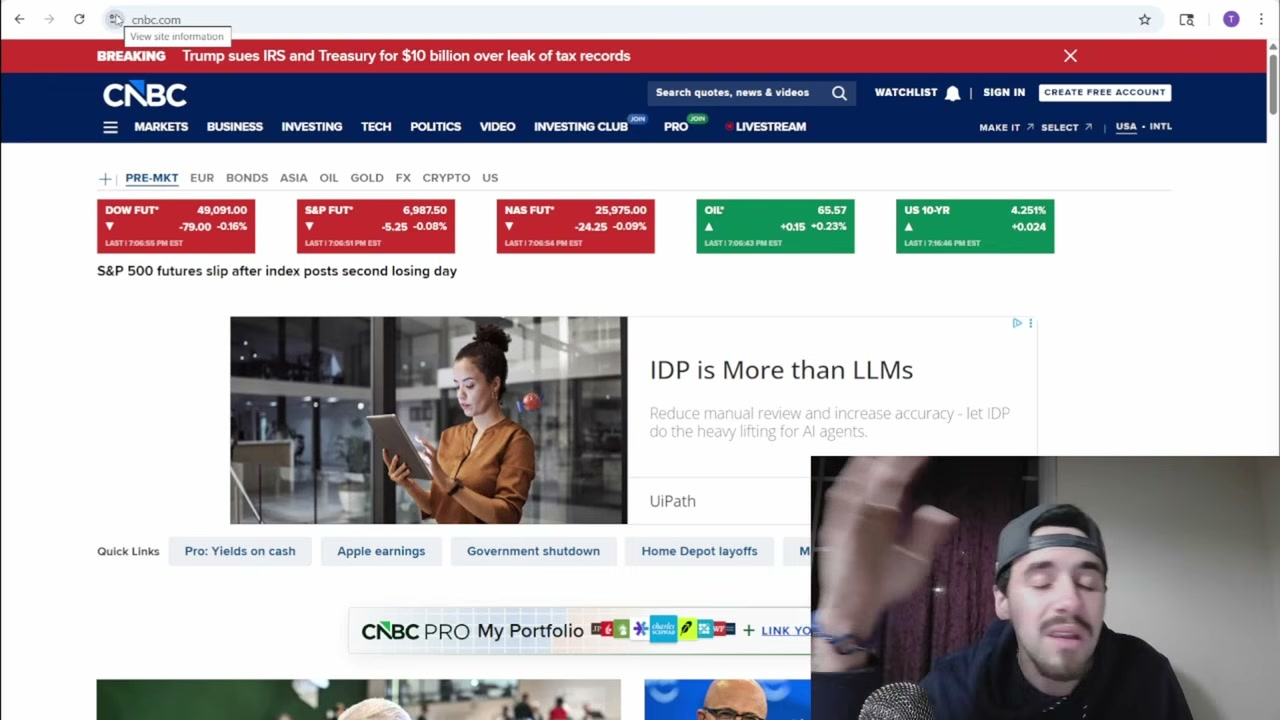This screenshot has height=720, width=1280.
Task: Open the VIDEO menu
Action: pyautogui.click(x=497, y=127)
